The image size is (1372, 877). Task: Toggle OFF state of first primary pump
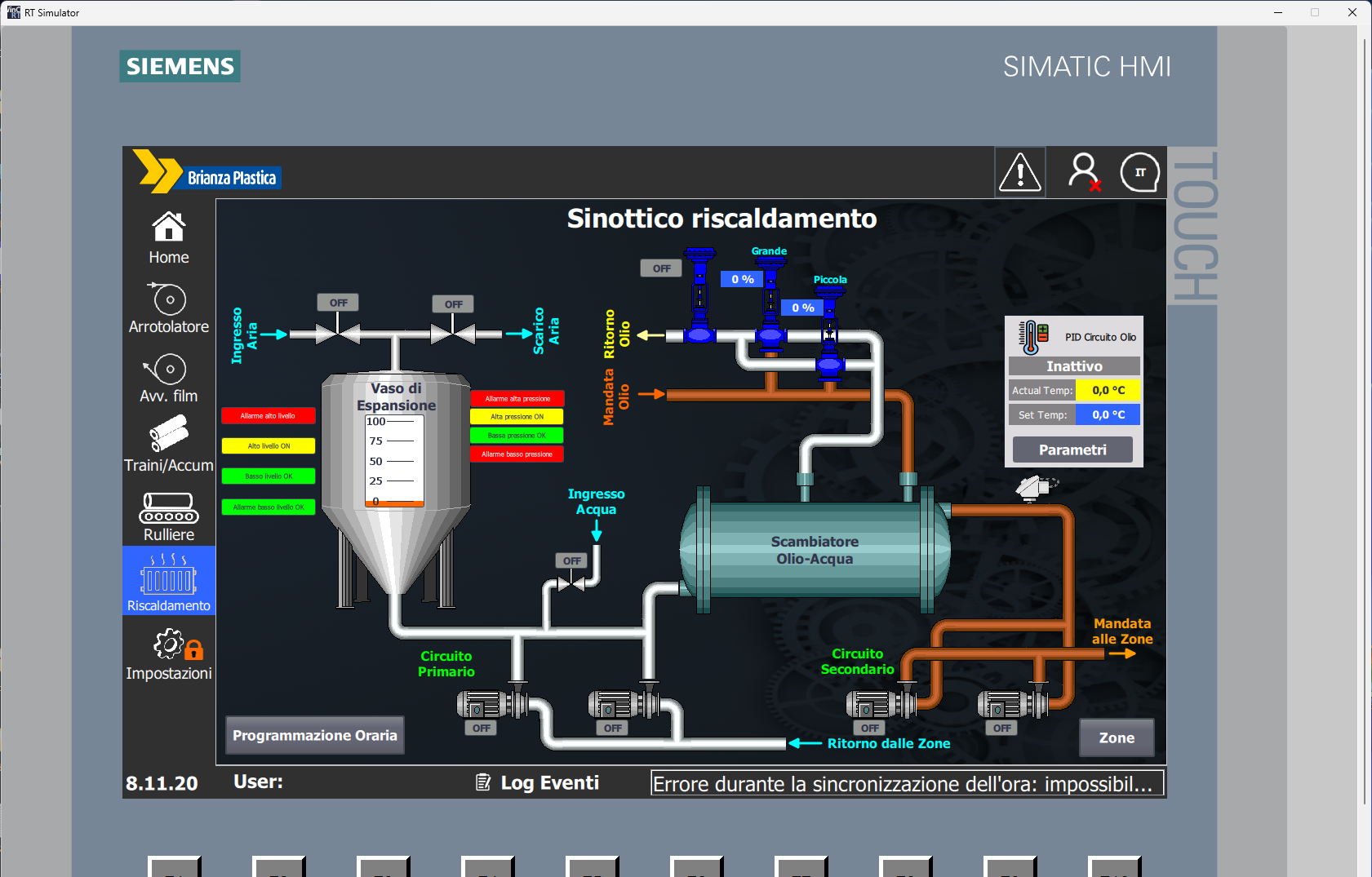point(482,728)
